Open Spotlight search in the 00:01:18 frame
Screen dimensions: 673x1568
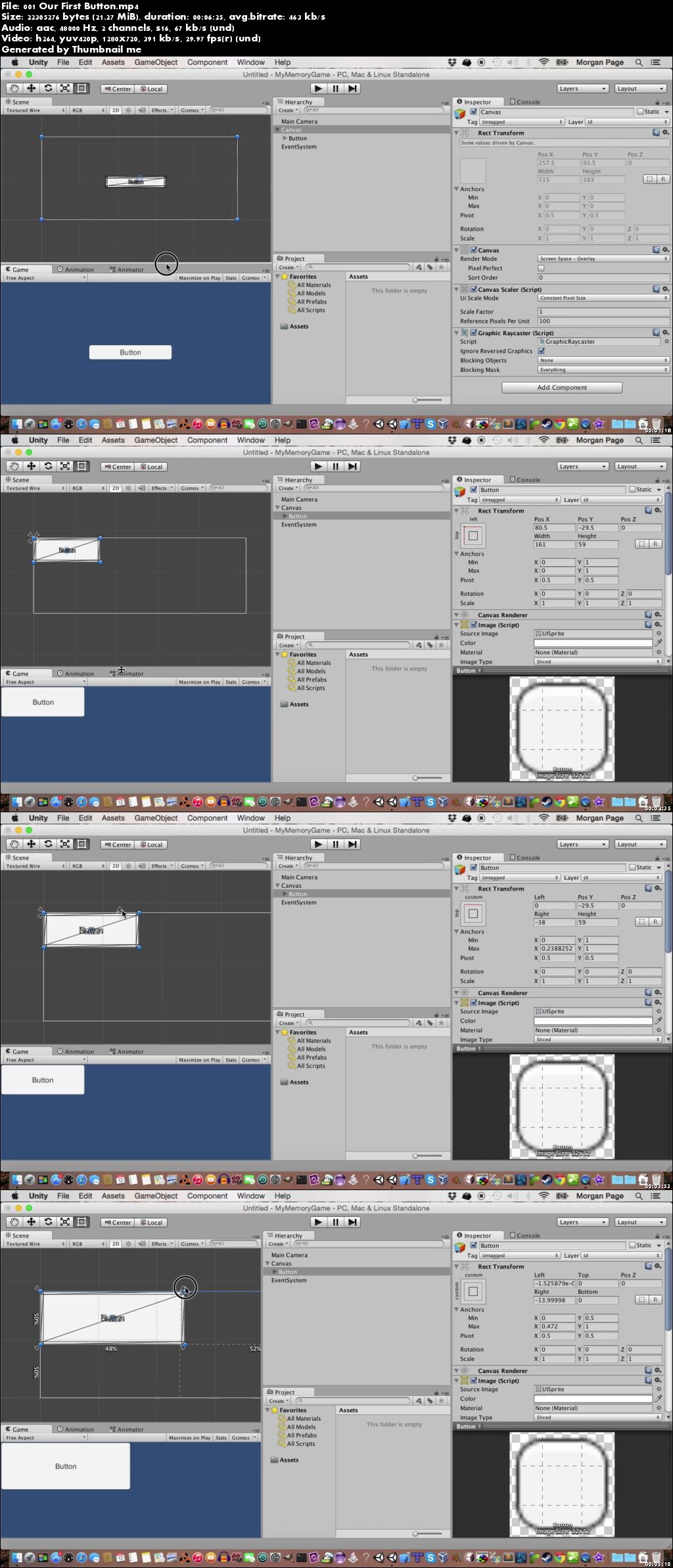639,62
